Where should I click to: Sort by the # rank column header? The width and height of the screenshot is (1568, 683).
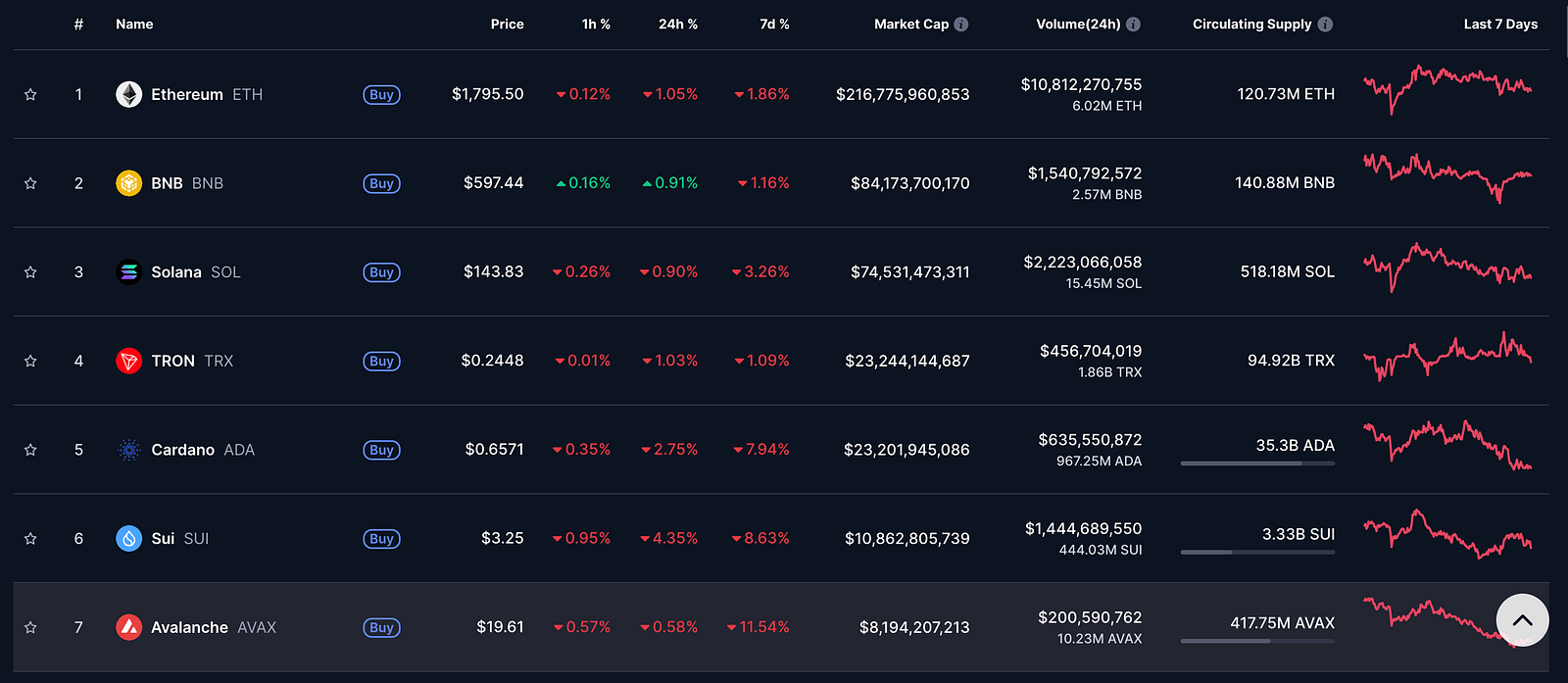coord(78,24)
